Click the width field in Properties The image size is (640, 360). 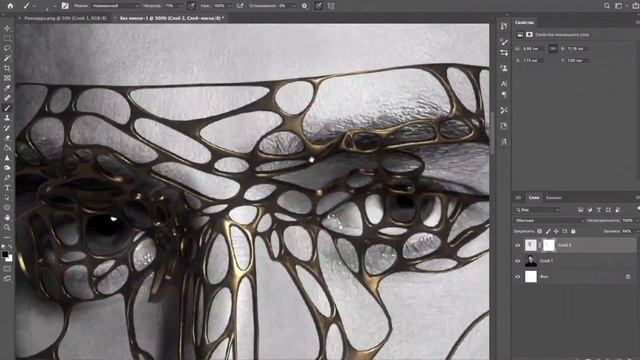tap(533, 49)
